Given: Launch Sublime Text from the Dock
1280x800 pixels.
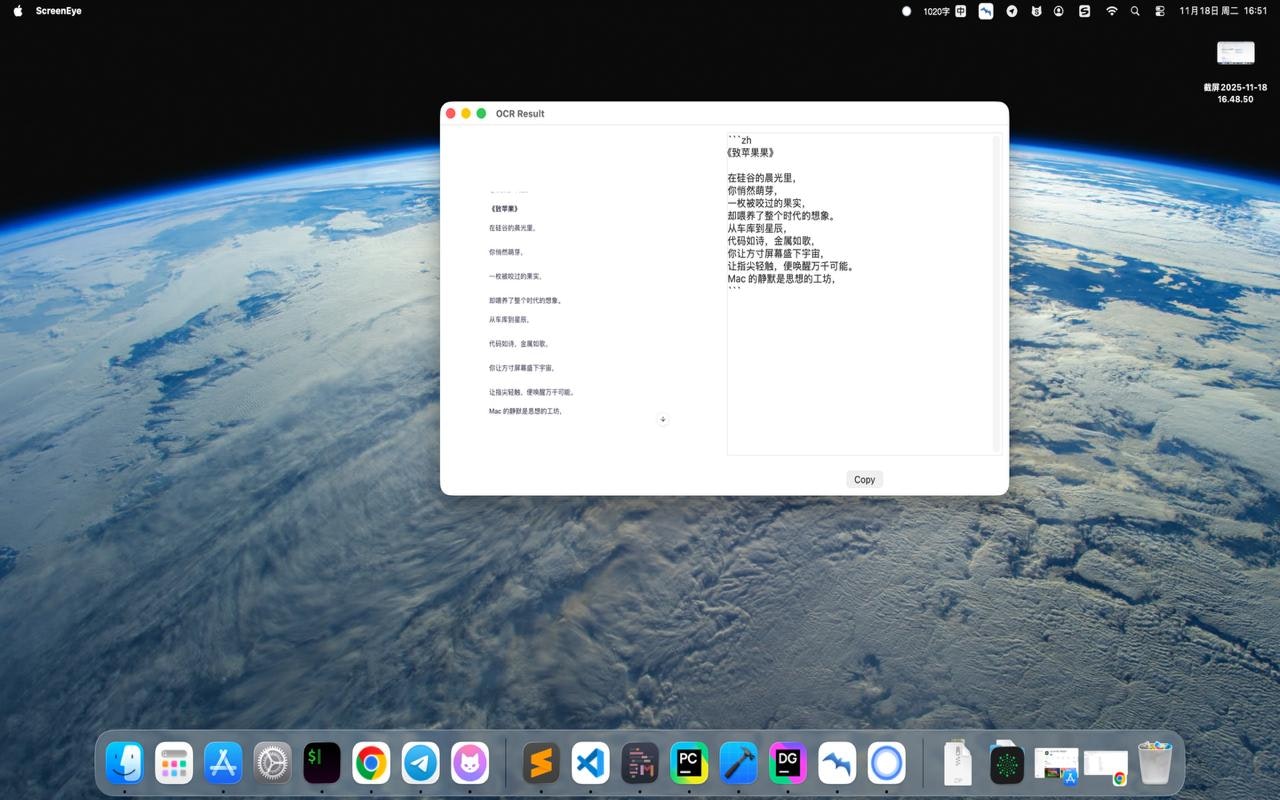Looking at the screenshot, I should pos(541,763).
